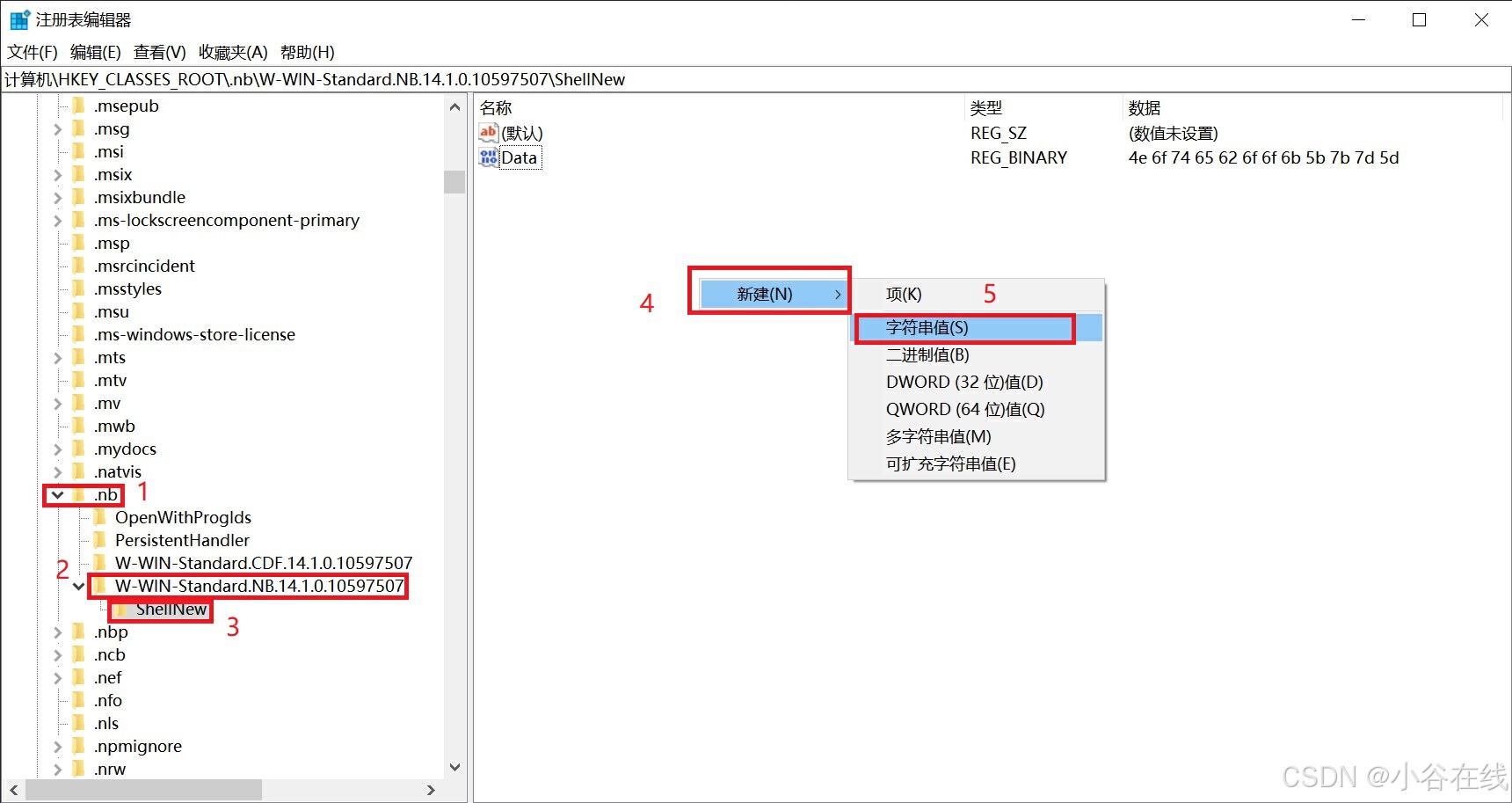Select DWORD (32 位)值(D) option
The width and height of the screenshot is (1512, 803).
pyautogui.click(x=976, y=382)
